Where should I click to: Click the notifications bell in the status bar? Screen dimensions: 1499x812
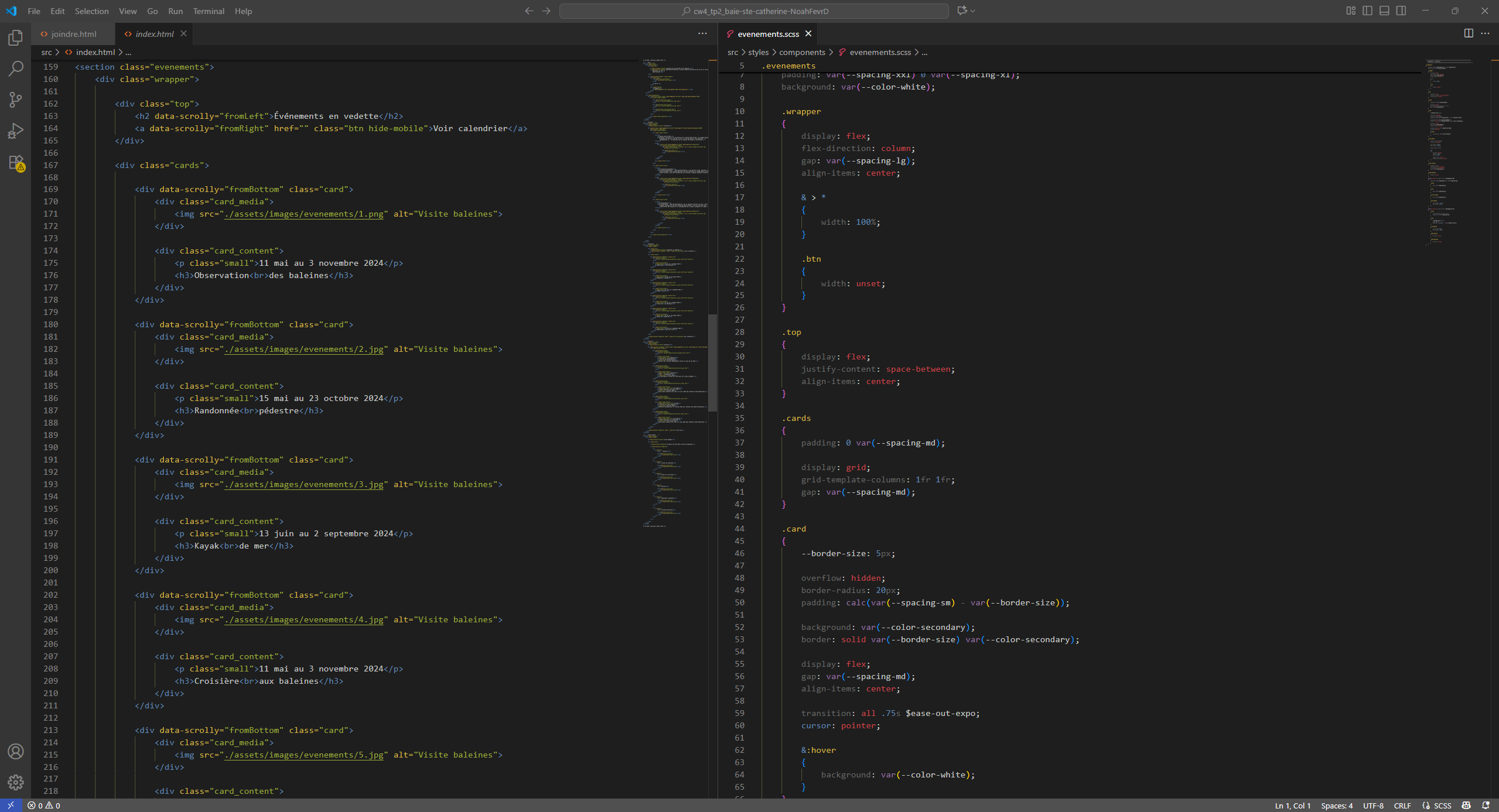tap(1486, 806)
